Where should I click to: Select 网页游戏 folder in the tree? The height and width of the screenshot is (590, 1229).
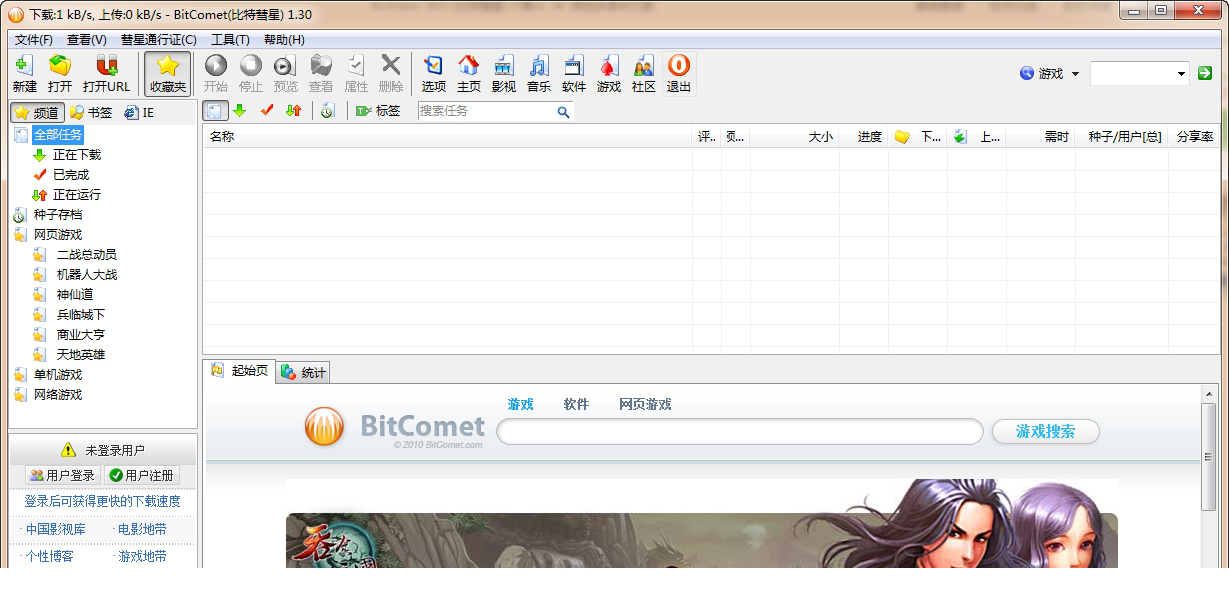click(x=58, y=235)
